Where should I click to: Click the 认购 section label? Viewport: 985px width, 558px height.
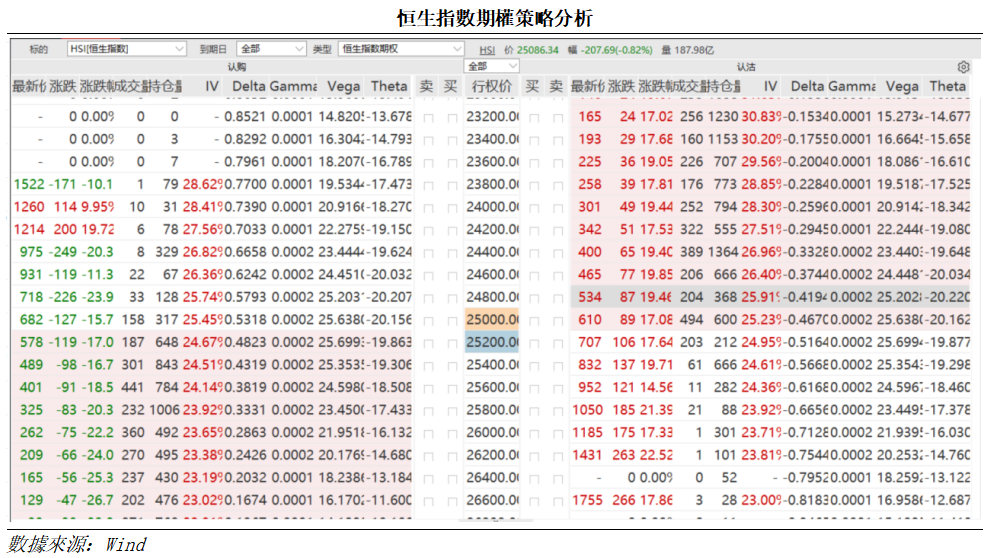point(237,67)
